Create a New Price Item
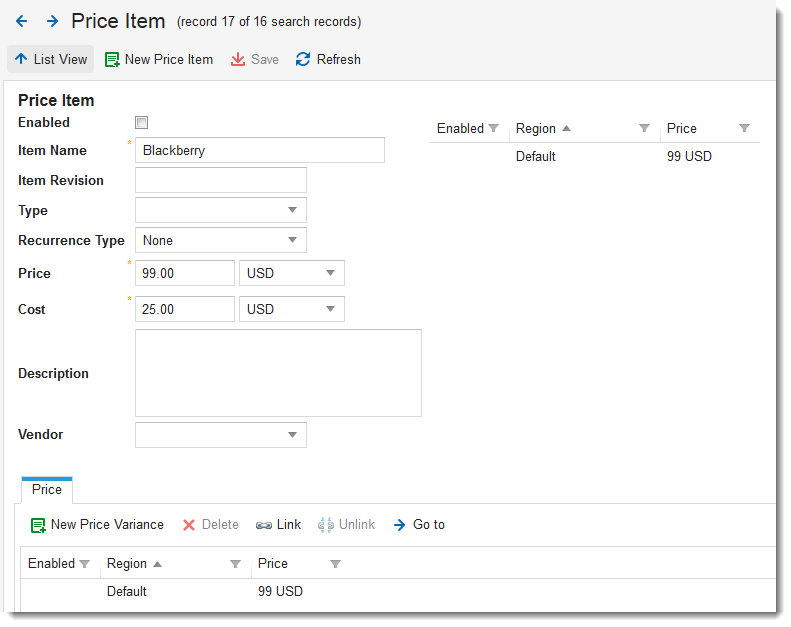The image size is (791, 627). 158,59
